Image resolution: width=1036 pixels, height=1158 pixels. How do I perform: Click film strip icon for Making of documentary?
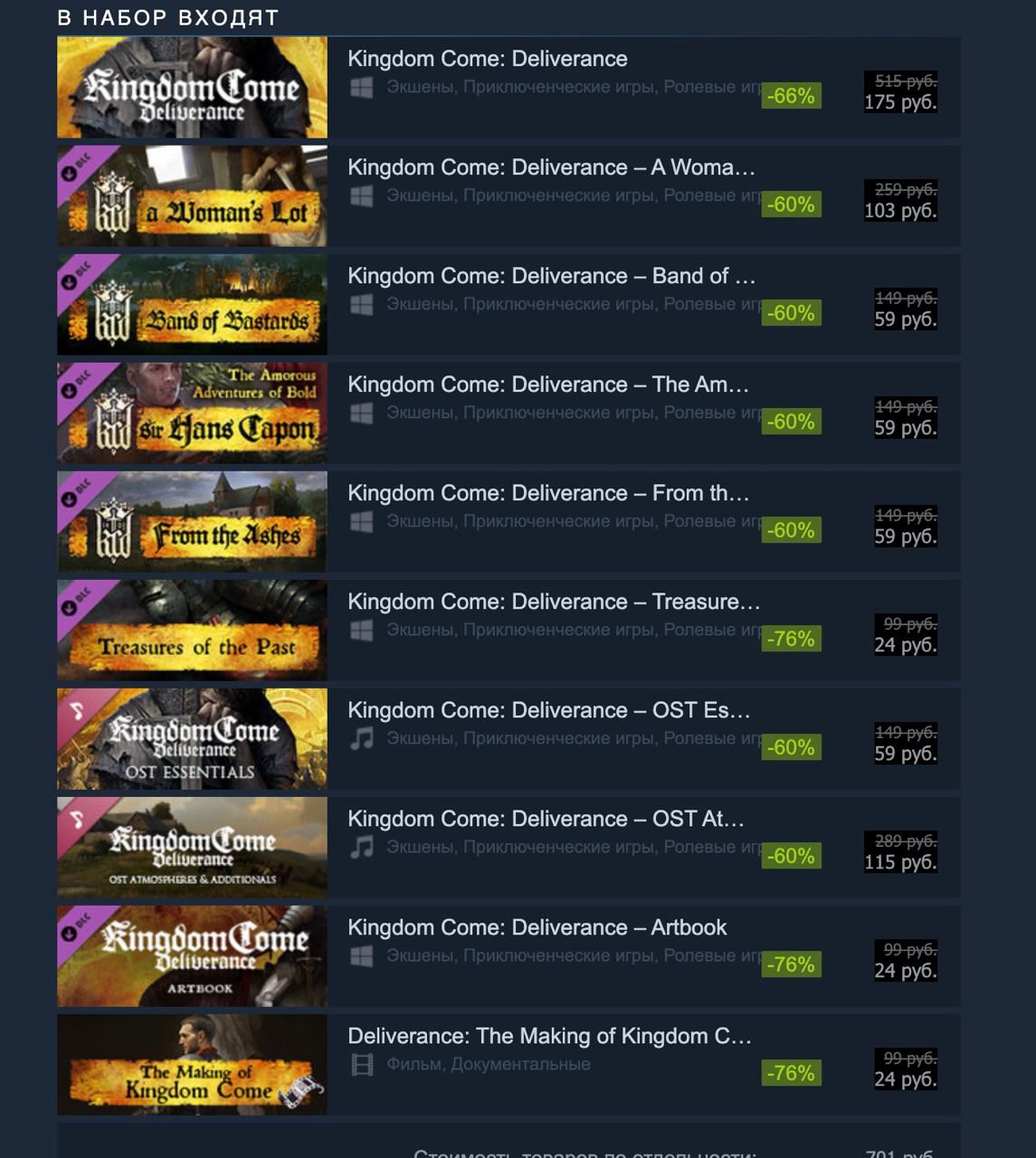pyautogui.click(x=361, y=1065)
